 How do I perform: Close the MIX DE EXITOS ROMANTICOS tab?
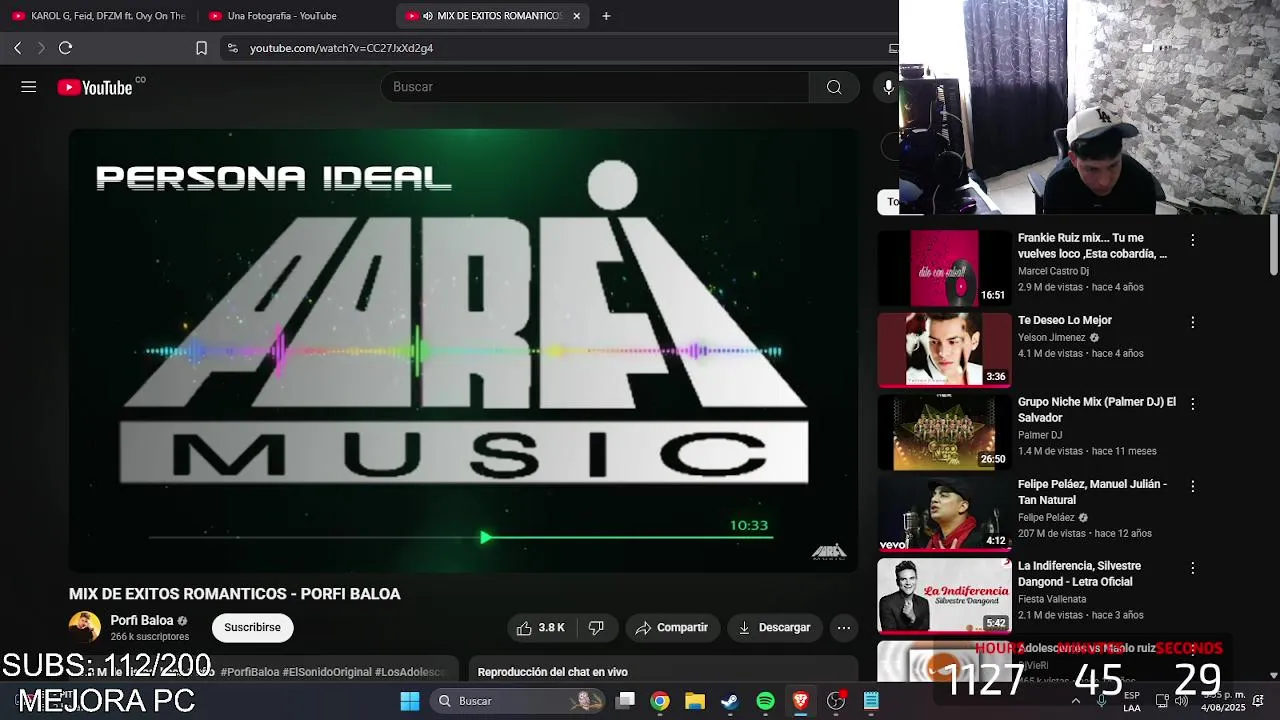[x=576, y=16]
